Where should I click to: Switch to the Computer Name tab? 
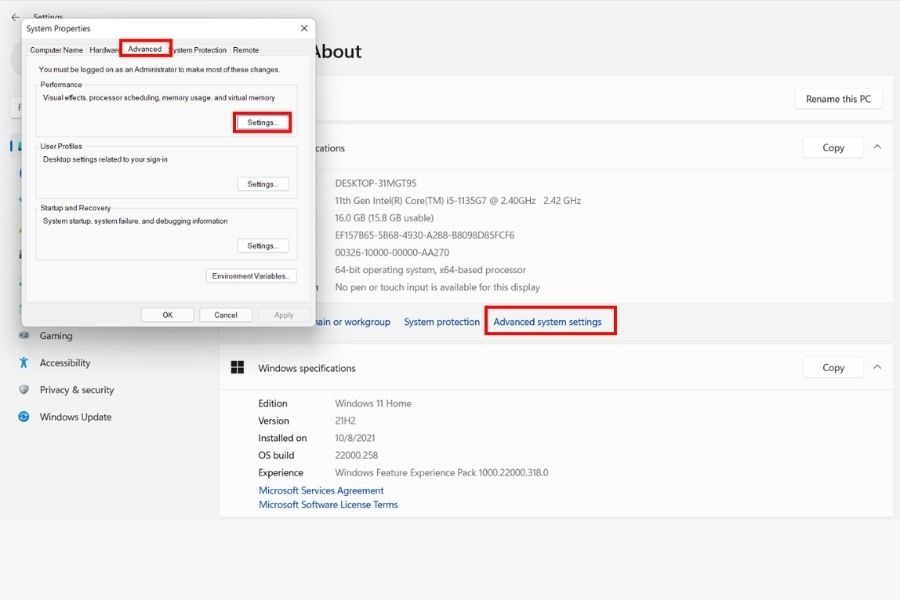tap(56, 48)
